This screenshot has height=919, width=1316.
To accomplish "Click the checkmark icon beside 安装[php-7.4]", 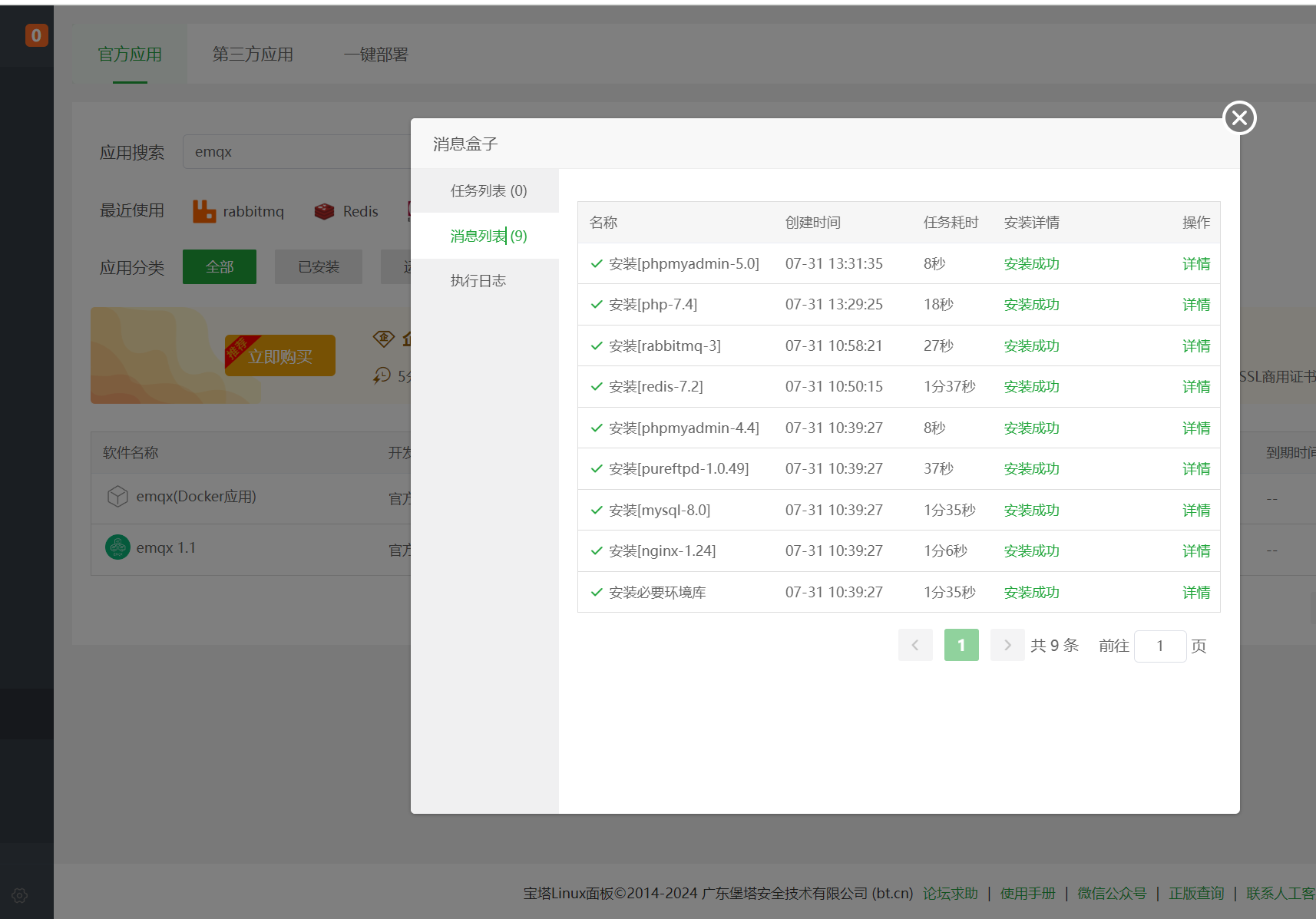I will click(x=597, y=304).
